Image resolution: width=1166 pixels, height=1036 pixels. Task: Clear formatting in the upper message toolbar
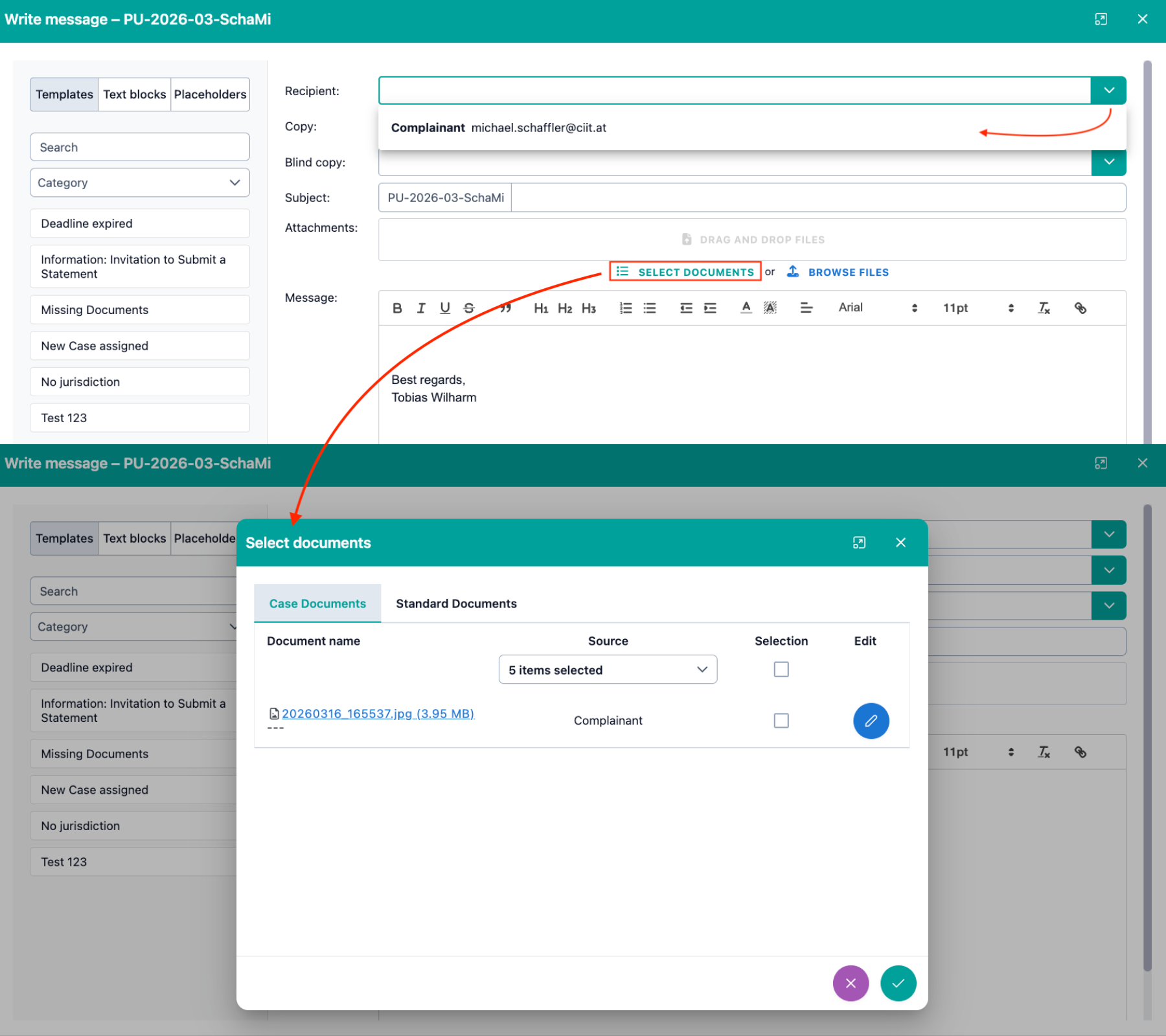pos(1044,308)
